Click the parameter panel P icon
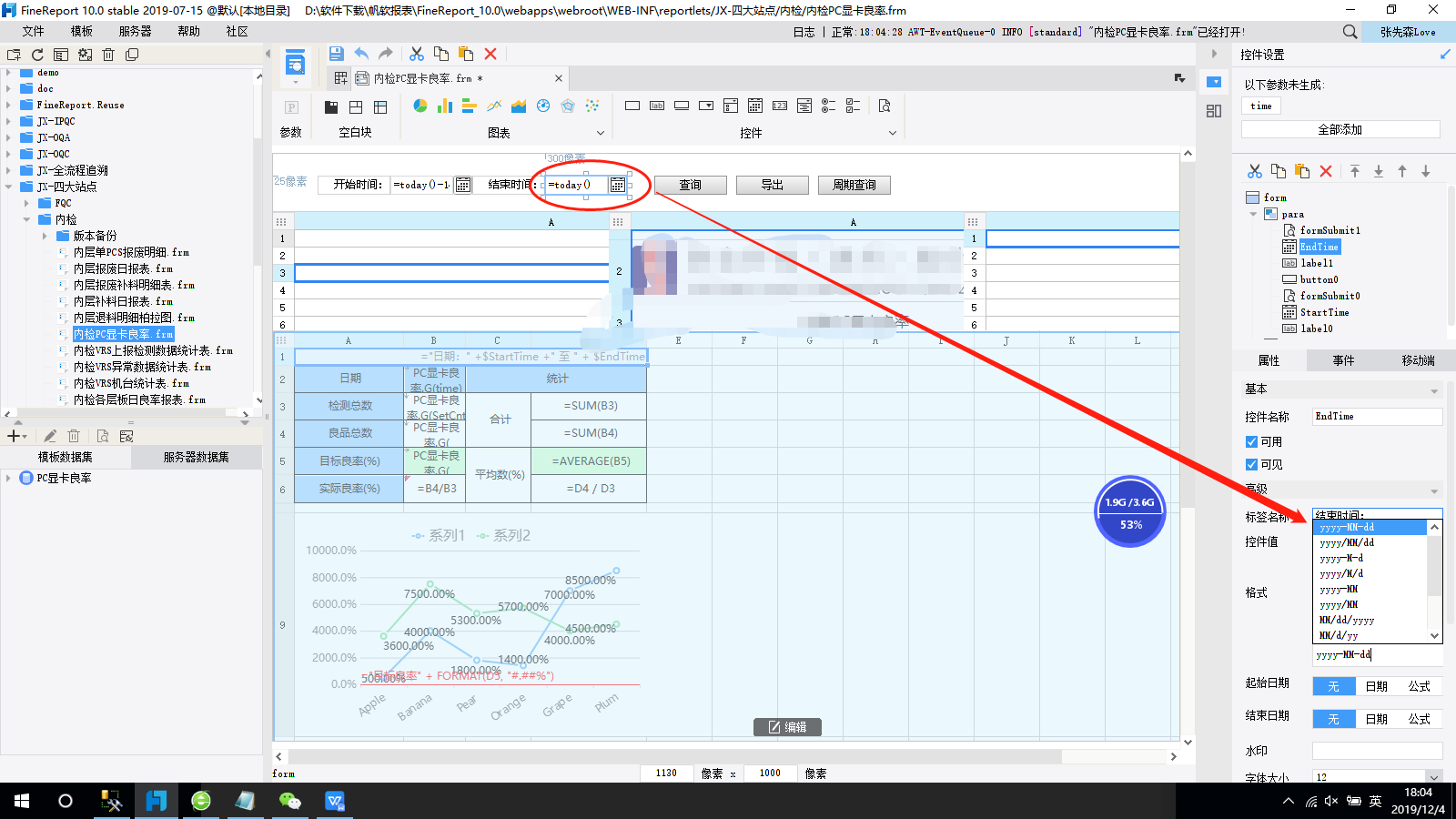 pos(291,106)
